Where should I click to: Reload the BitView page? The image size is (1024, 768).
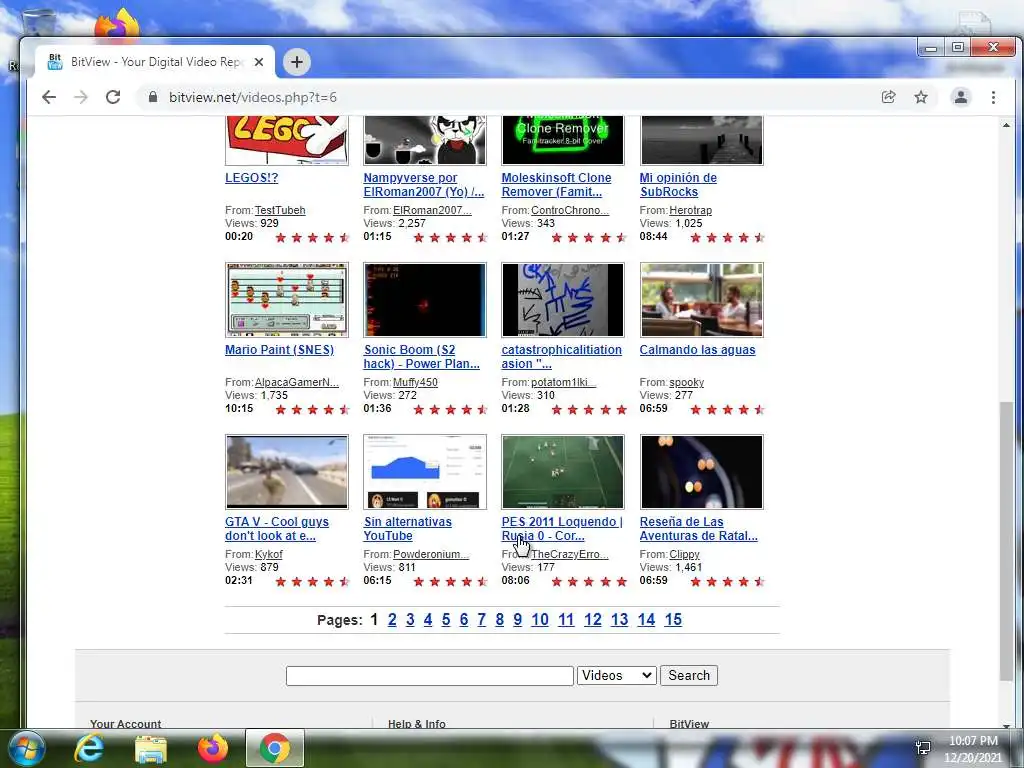pos(113,97)
